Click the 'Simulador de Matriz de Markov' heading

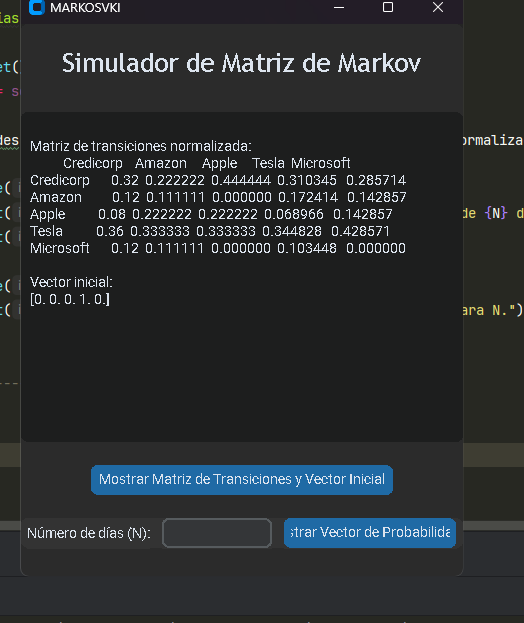(241, 63)
